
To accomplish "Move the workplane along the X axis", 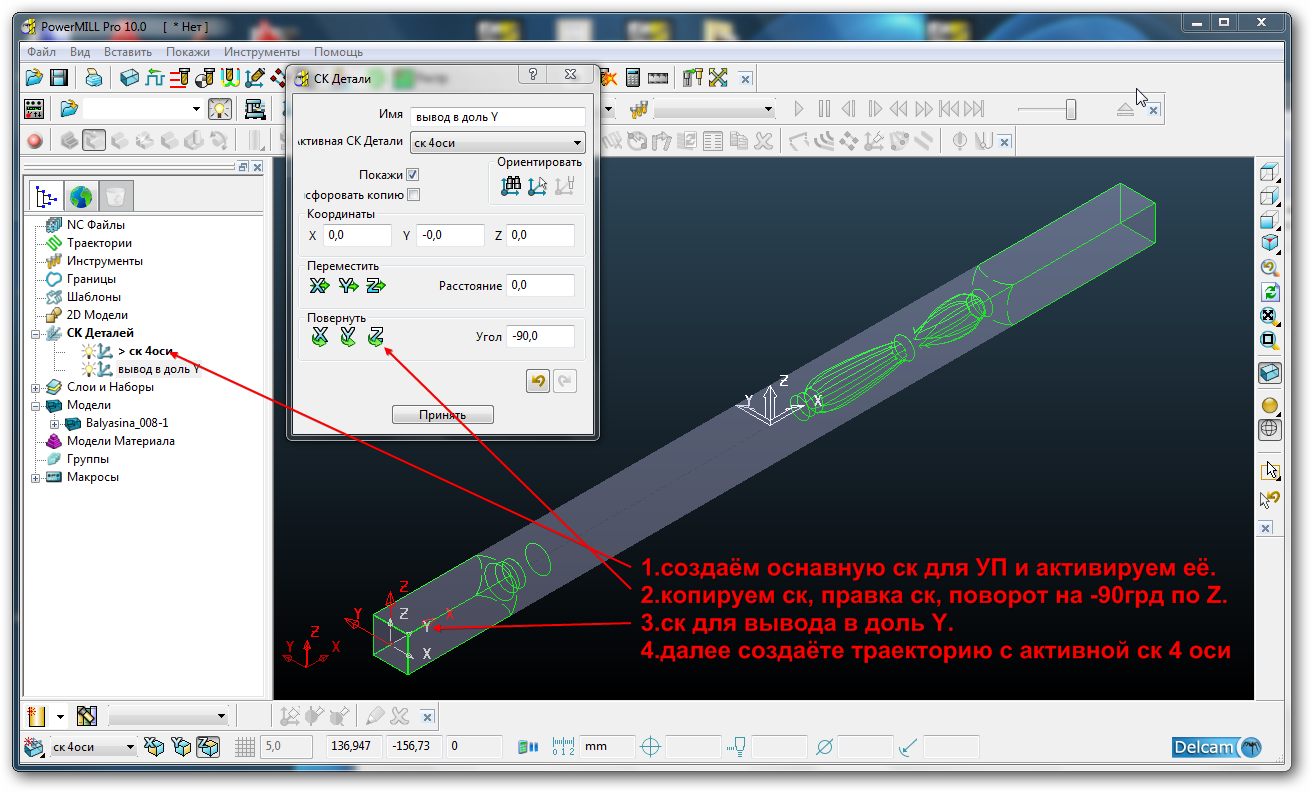I will [x=319, y=286].
